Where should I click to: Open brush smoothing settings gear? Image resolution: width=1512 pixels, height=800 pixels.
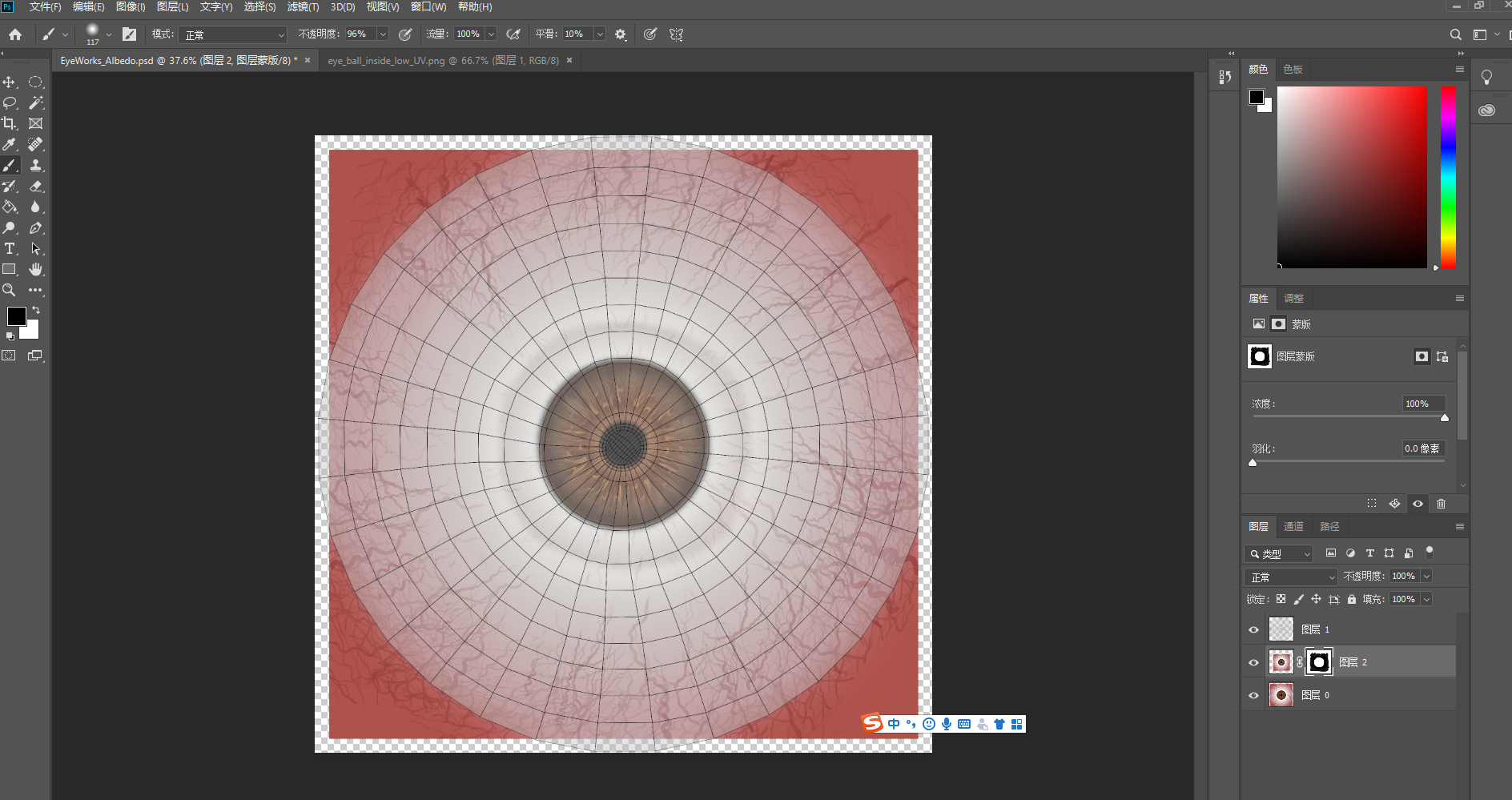(621, 34)
